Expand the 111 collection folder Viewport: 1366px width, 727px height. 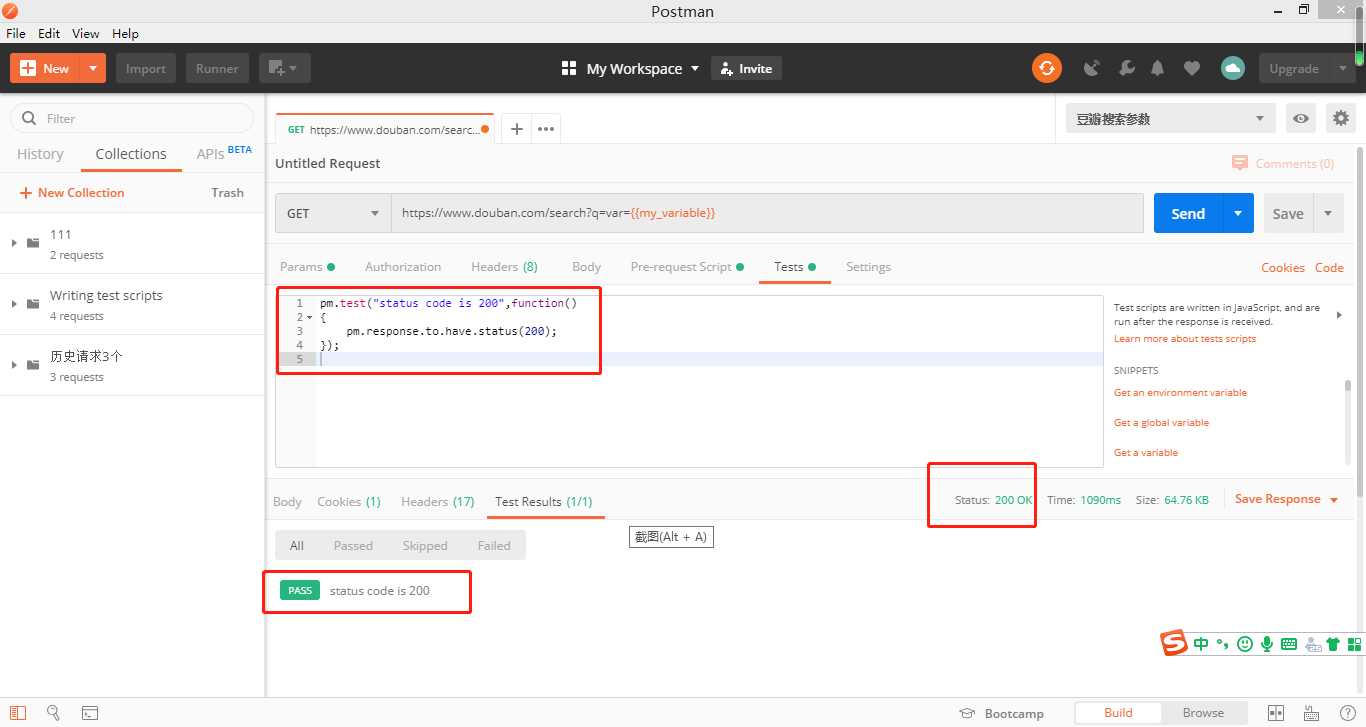coord(14,243)
